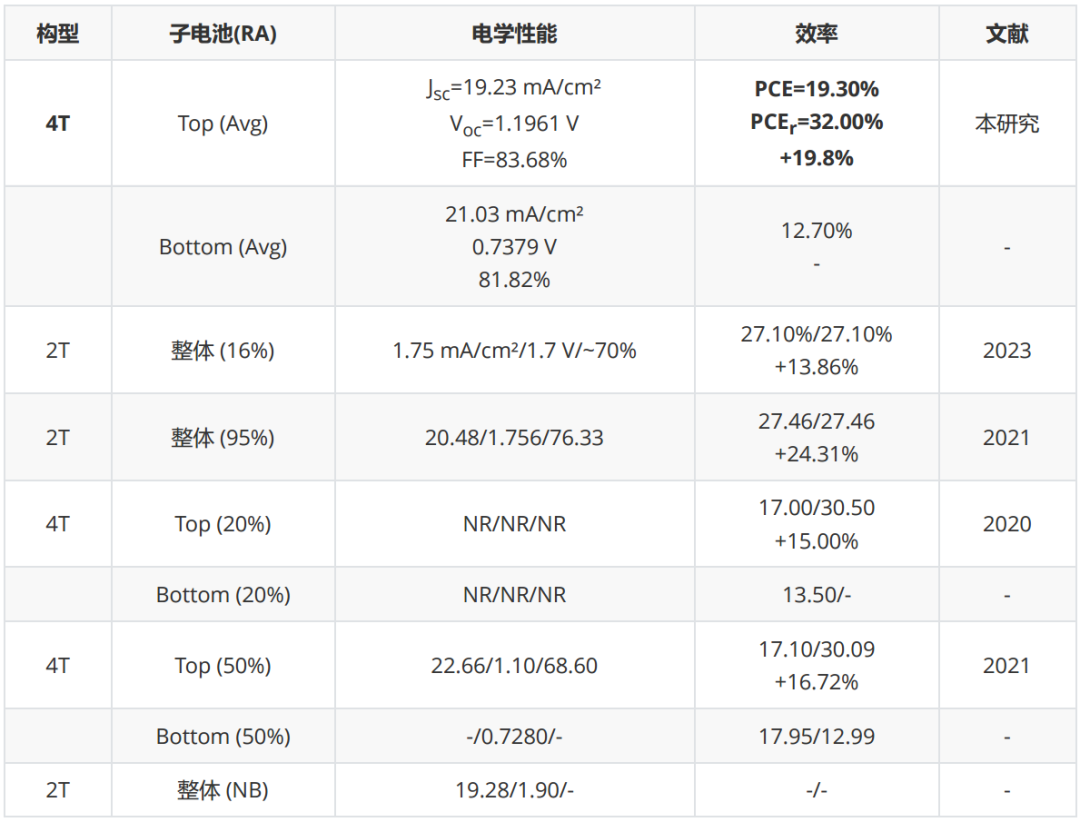Click the 构型 column header
The height and width of the screenshot is (822, 1080).
pos(58,33)
